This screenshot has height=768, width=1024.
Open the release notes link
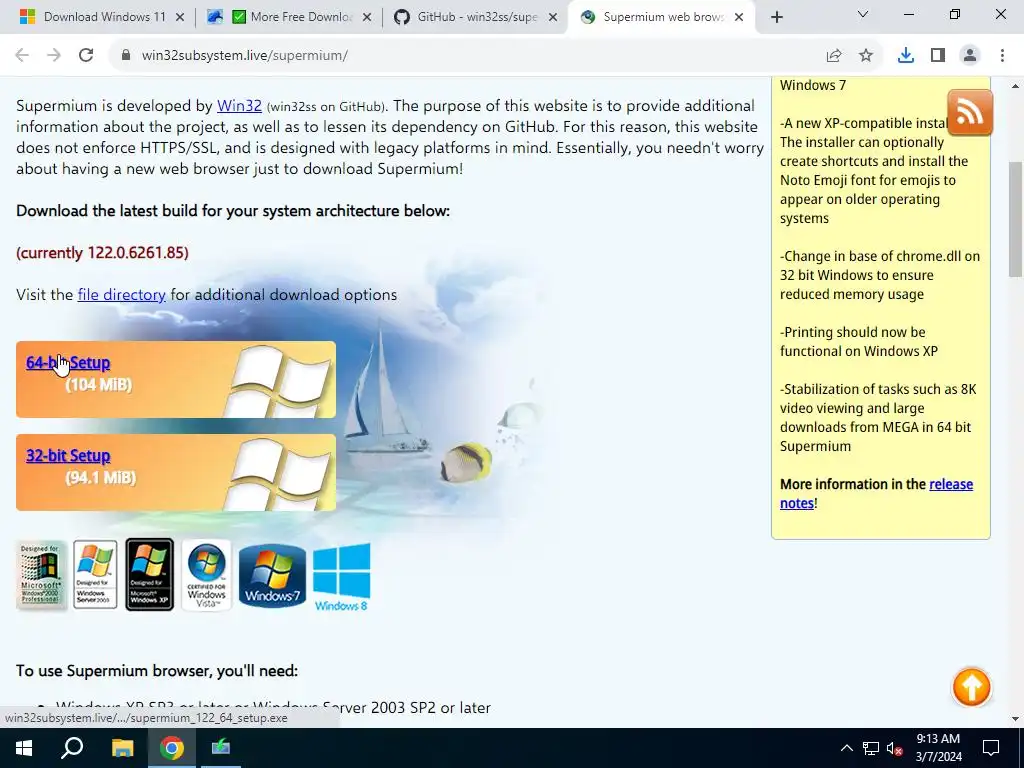coord(876,494)
